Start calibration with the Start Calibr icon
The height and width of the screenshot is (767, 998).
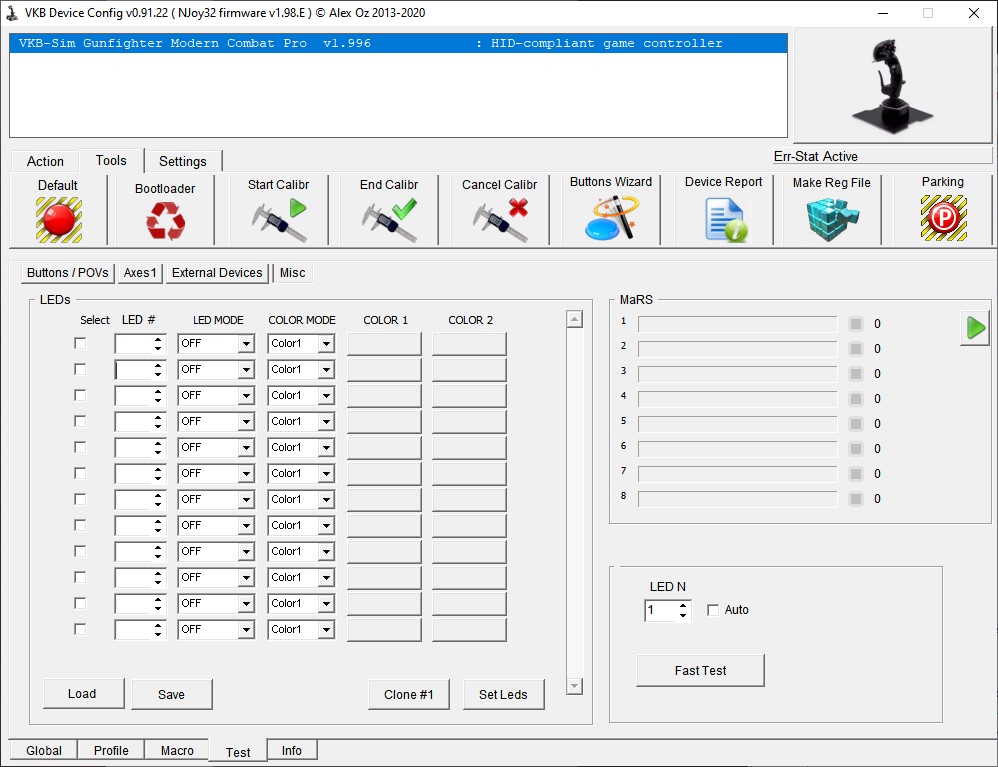pyautogui.click(x=279, y=220)
